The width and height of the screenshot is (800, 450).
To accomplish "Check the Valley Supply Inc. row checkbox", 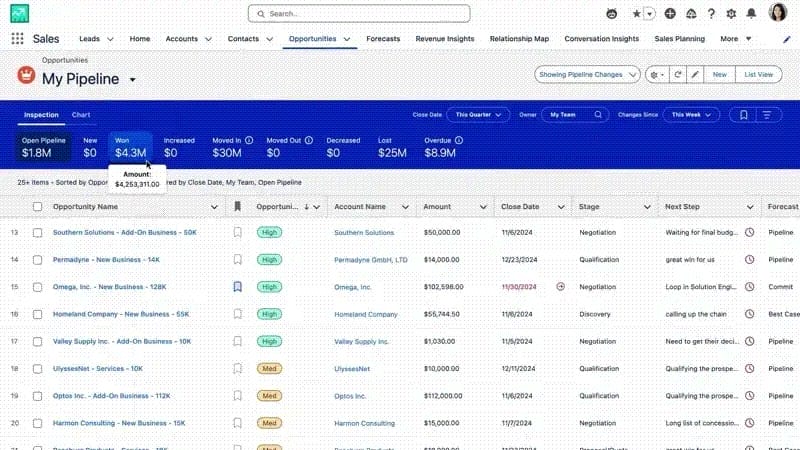I will [37, 341].
